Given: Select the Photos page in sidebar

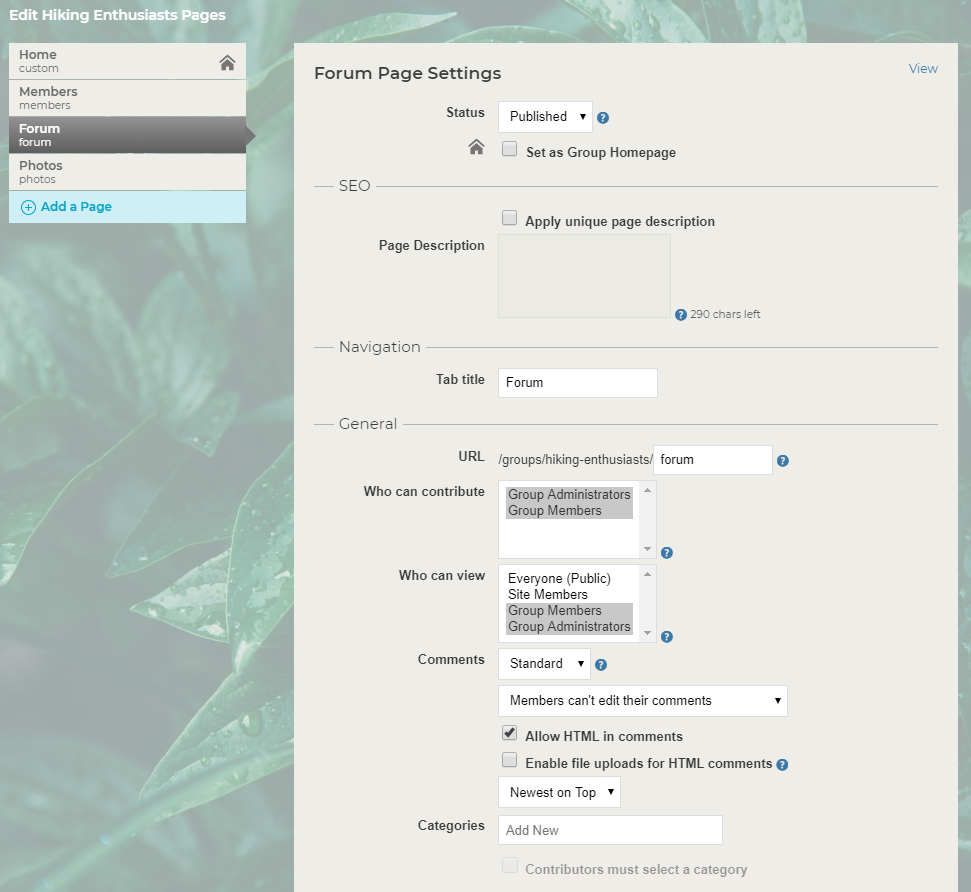Looking at the screenshot, I should point(128,172).
